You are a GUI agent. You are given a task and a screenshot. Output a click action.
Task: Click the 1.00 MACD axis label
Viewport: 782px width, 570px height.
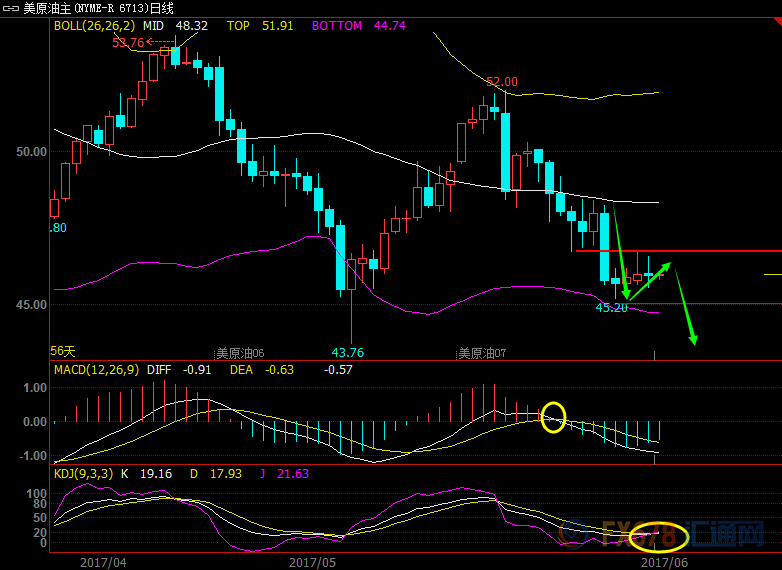(35, 388)
